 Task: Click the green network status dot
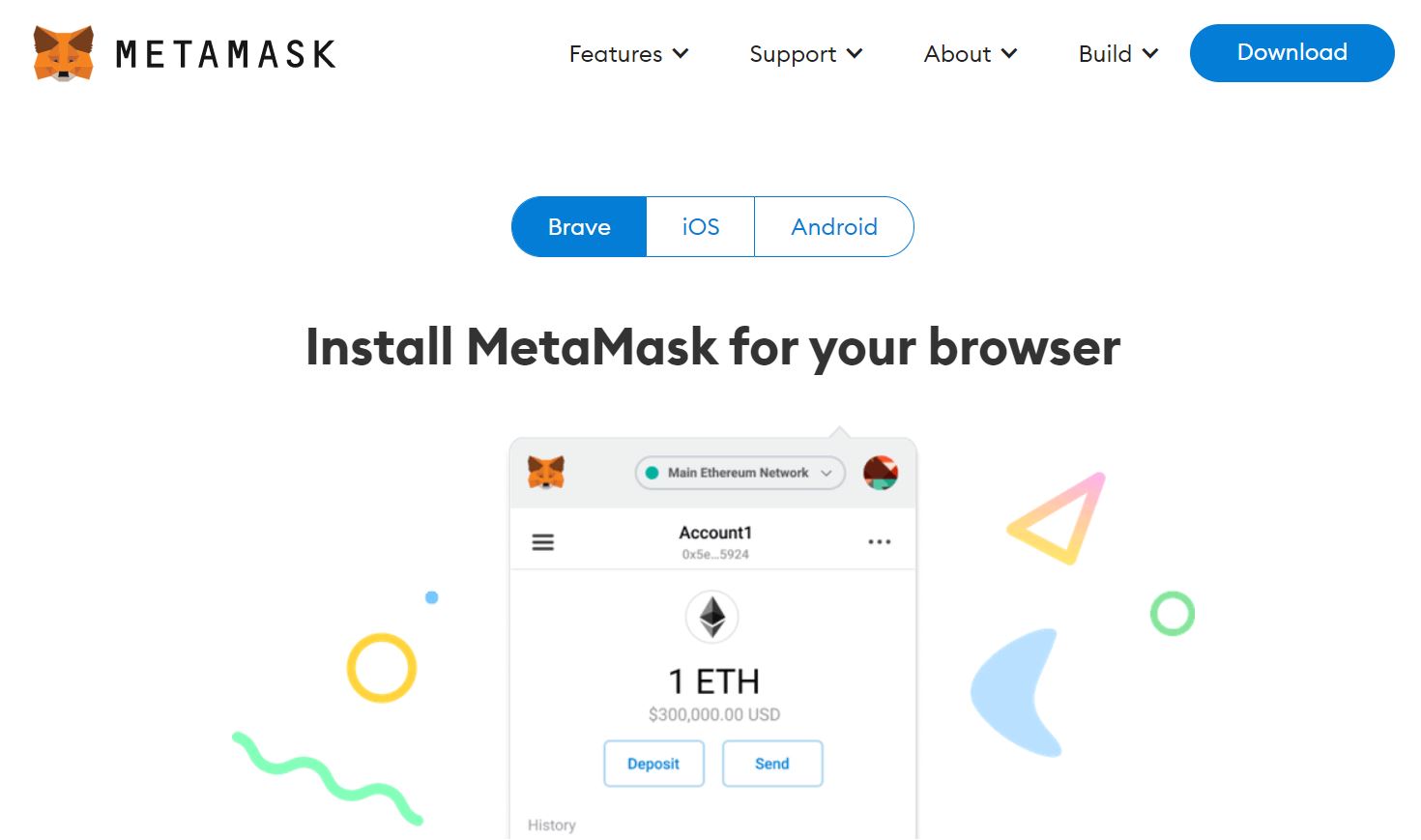(x=652, y=473)
